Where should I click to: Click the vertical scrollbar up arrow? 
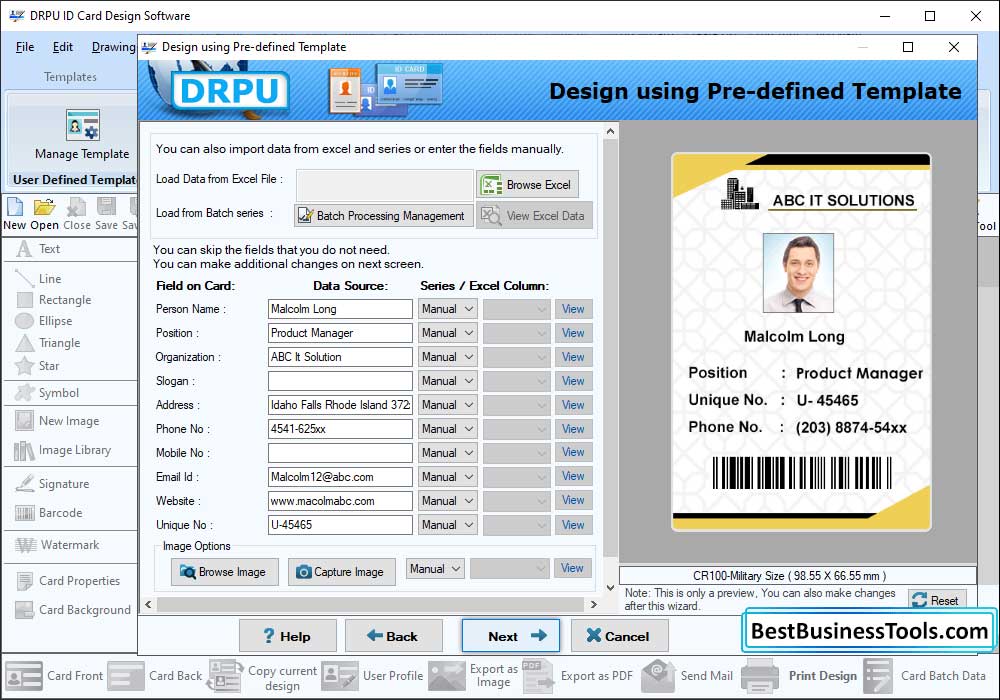pyautogui.click(x=610, y=131)
